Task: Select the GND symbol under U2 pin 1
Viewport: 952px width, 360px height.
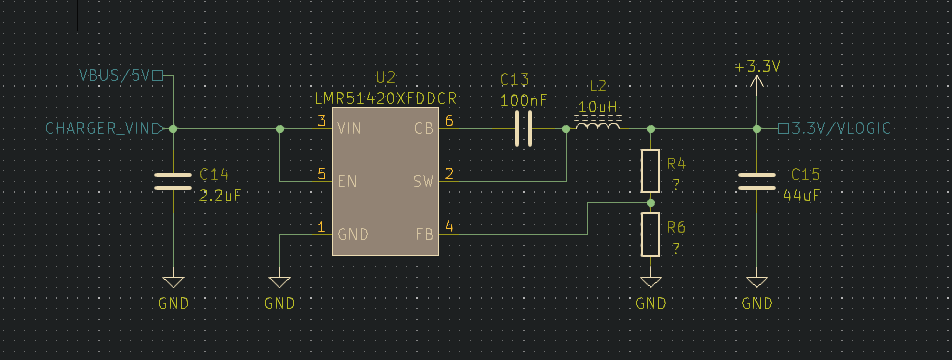Action: click(279, 282)
